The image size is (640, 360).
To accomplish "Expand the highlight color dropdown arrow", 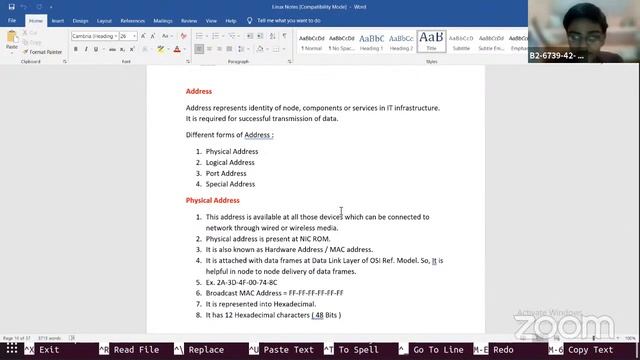I will click(168, 49).
